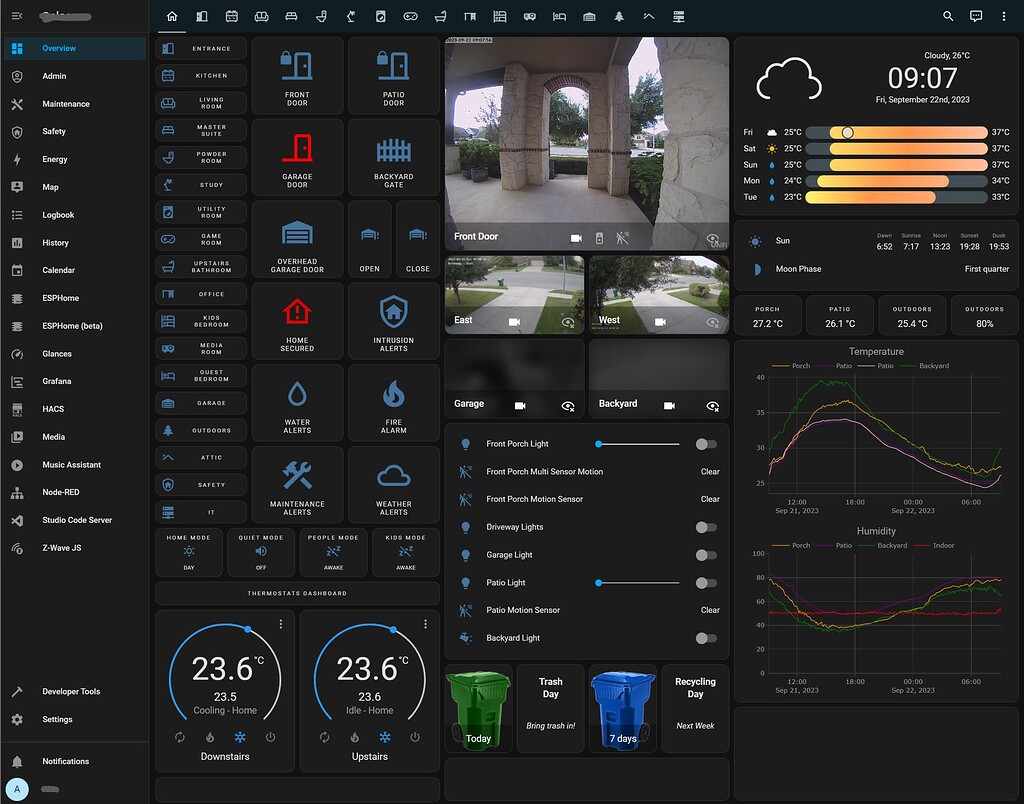The height and width of the screenshot is (804, 1024).
Task: Click the eye icon on the Garage camera card
Action: pyautogui.click(x=568, y=406)
